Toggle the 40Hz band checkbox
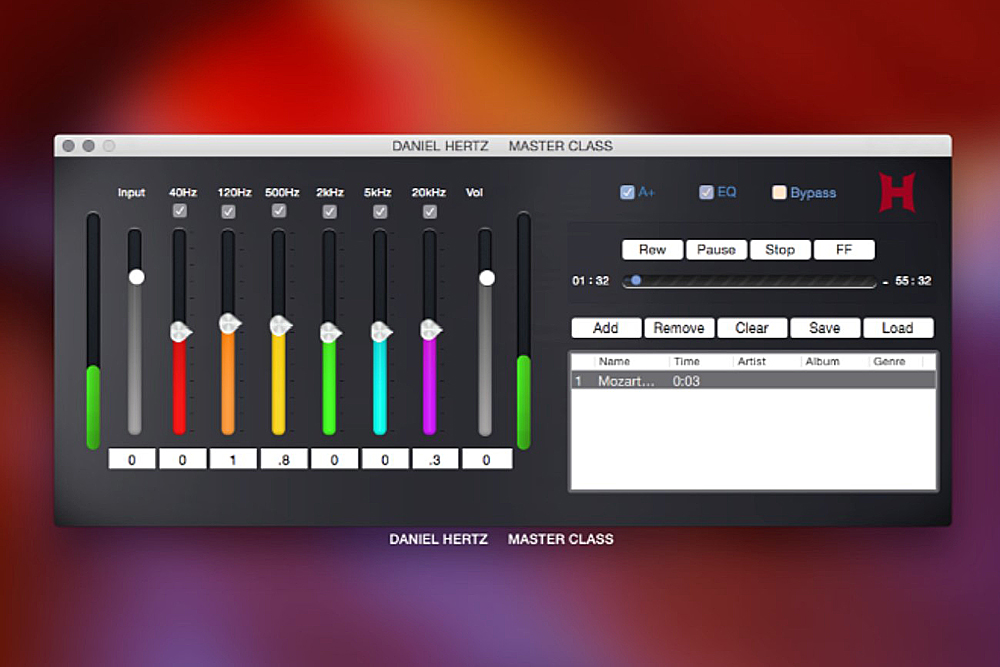1000x667 pixels. coord(180,210)
